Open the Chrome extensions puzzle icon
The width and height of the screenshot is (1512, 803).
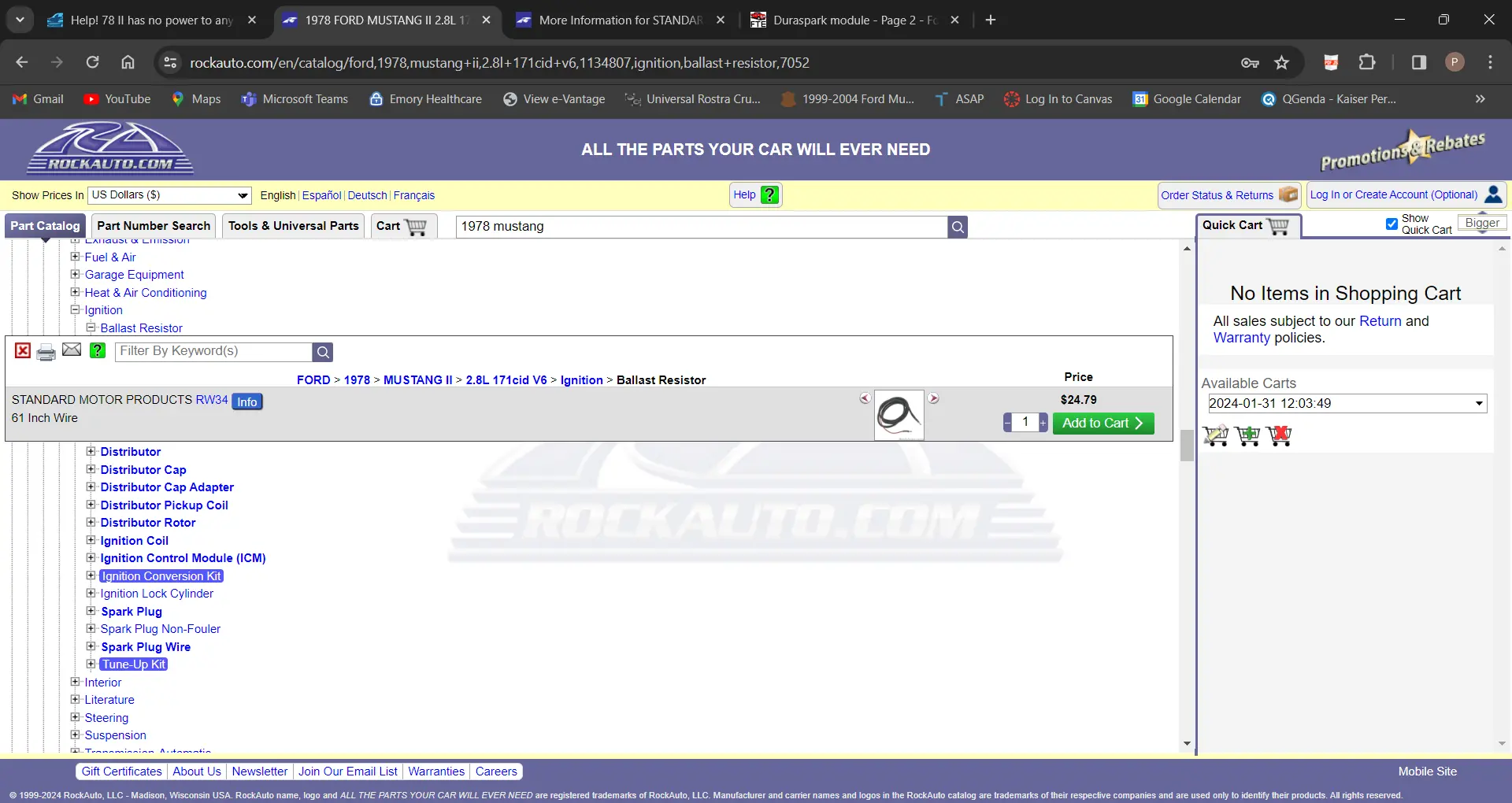coord(1367,63)
